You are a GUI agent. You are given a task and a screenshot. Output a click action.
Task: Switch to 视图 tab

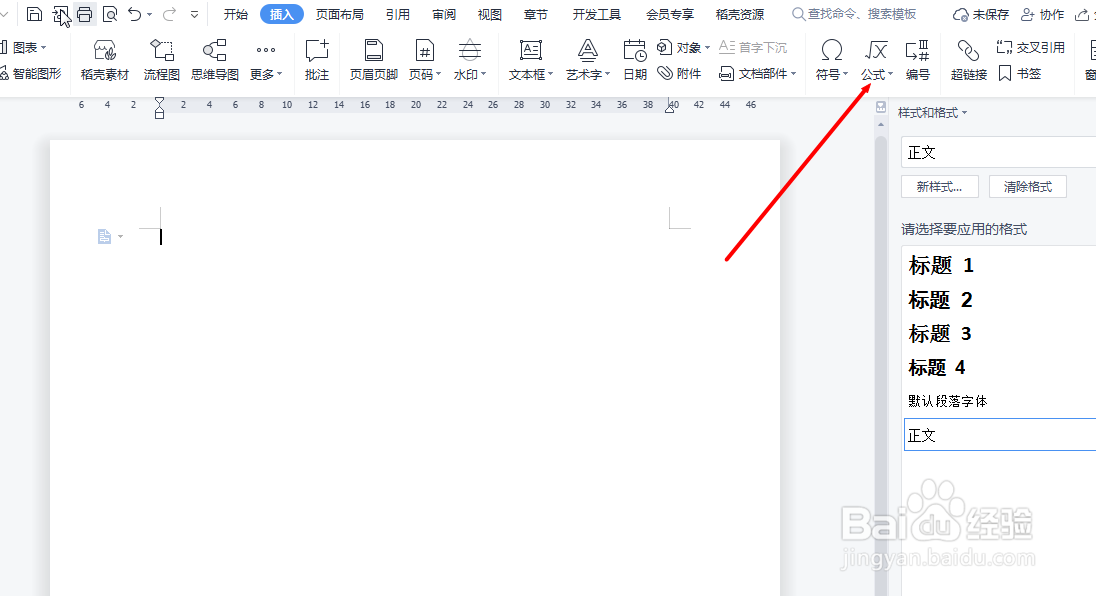point(489,14)
